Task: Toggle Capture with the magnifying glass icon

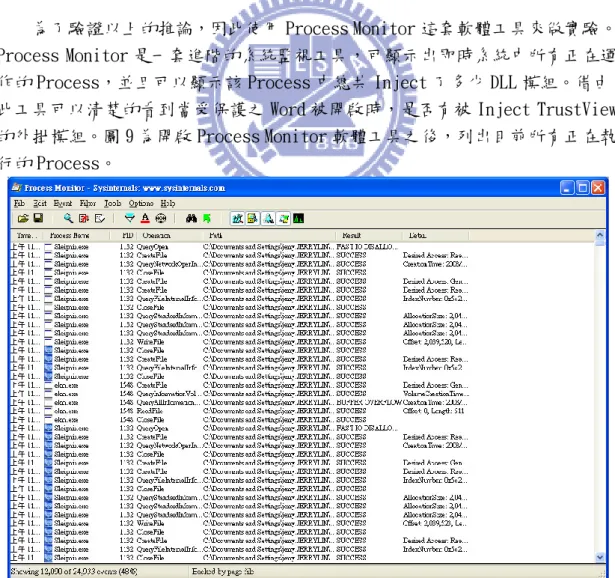Action: pos(68,218)
